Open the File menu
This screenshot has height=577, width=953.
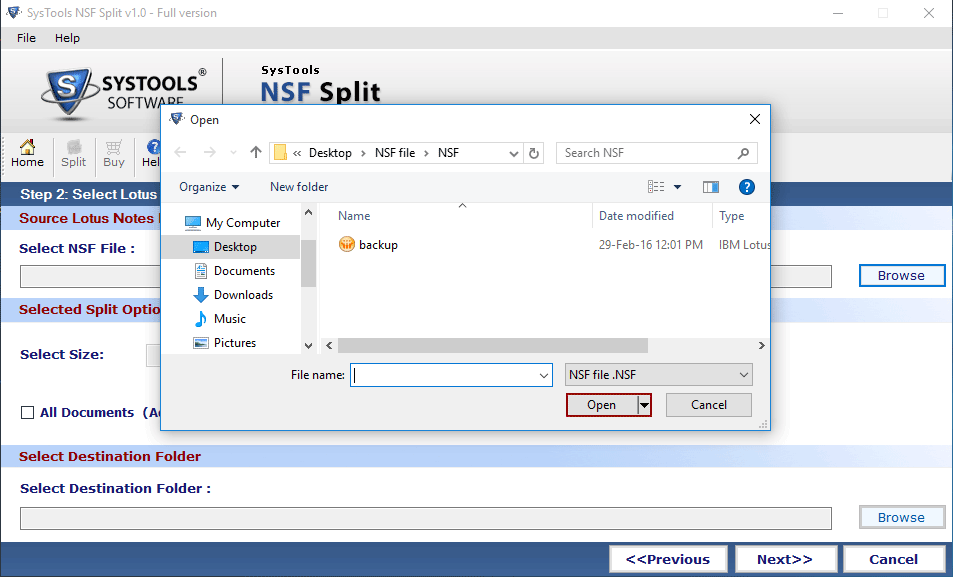click(25, 38)
